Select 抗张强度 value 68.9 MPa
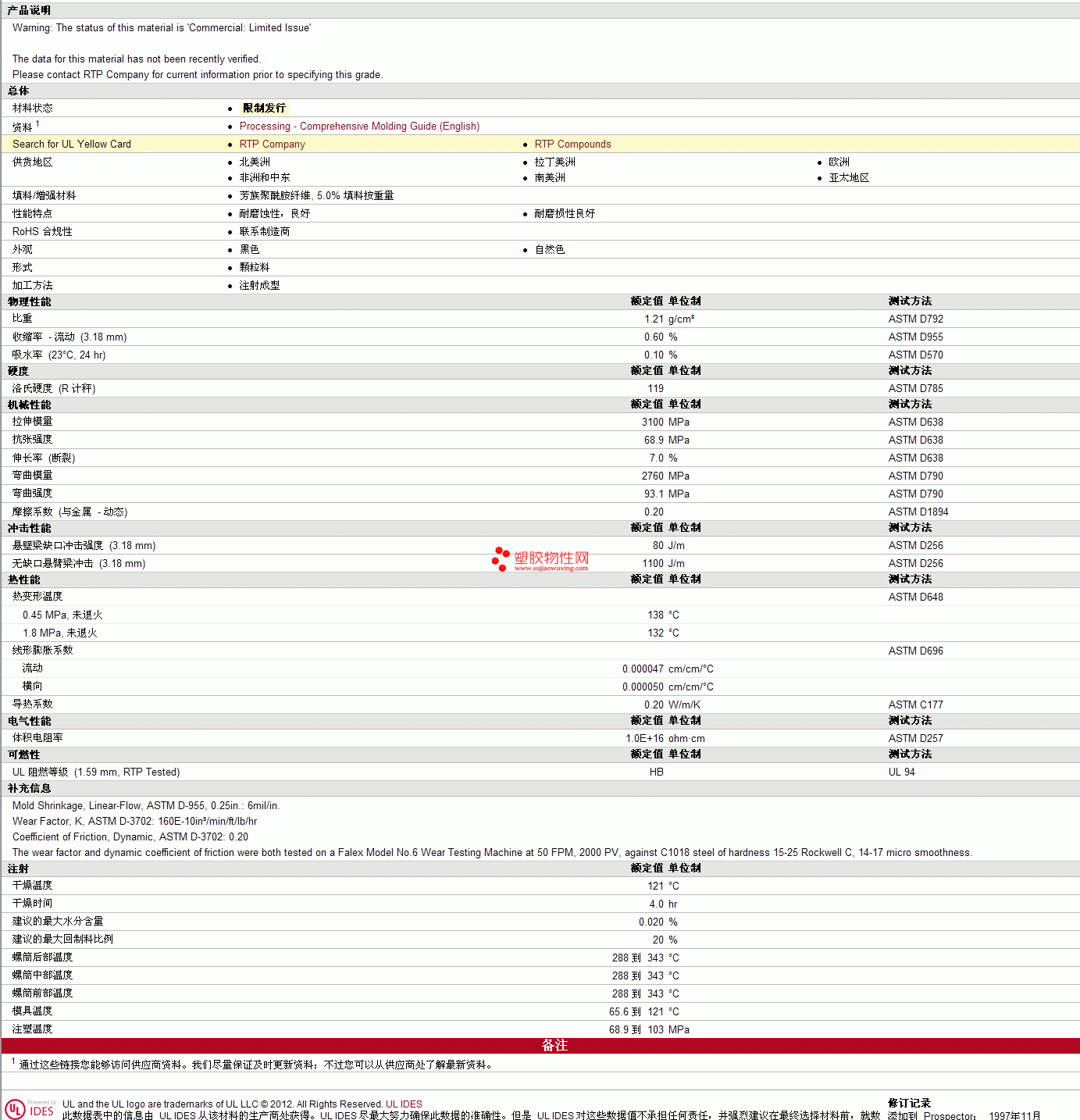 667,441
